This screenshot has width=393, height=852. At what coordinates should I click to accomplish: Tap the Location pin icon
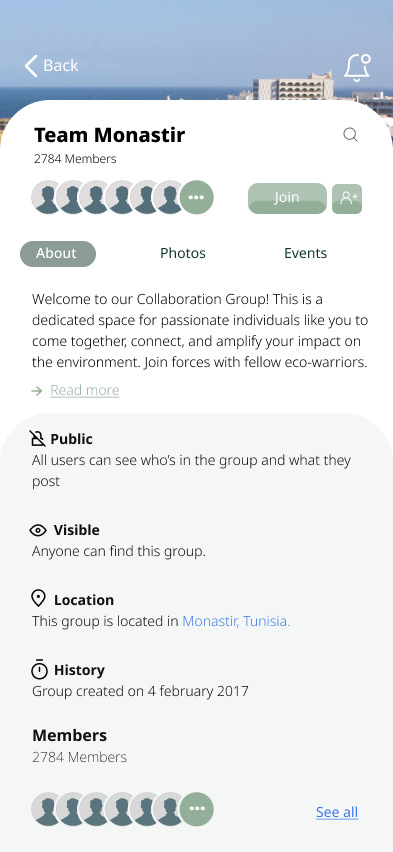tap(38, 599)
